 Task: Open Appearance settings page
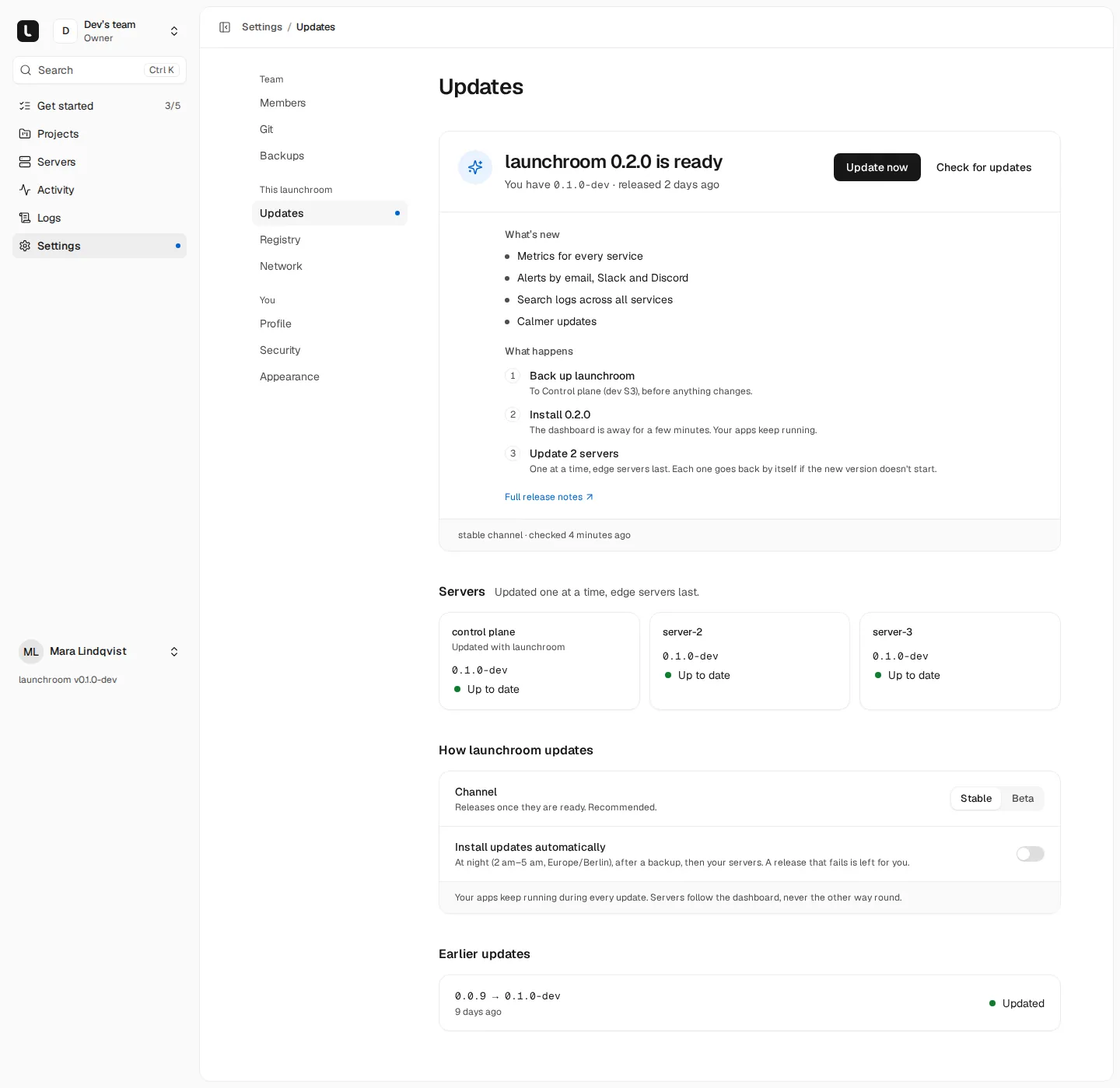tap(330, 376)
